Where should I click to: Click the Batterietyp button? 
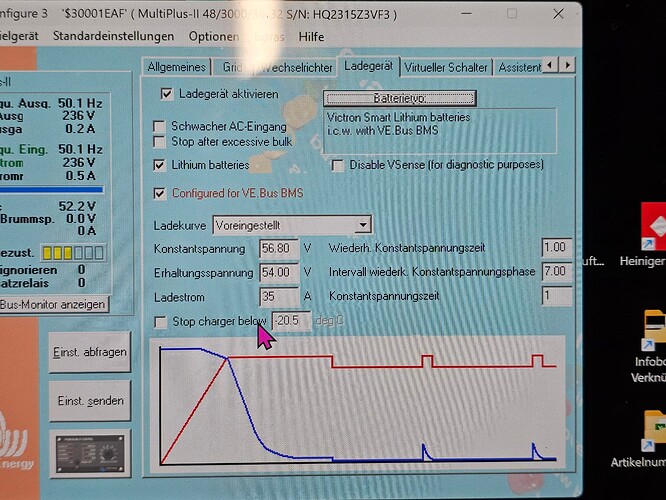coord(399,98)
